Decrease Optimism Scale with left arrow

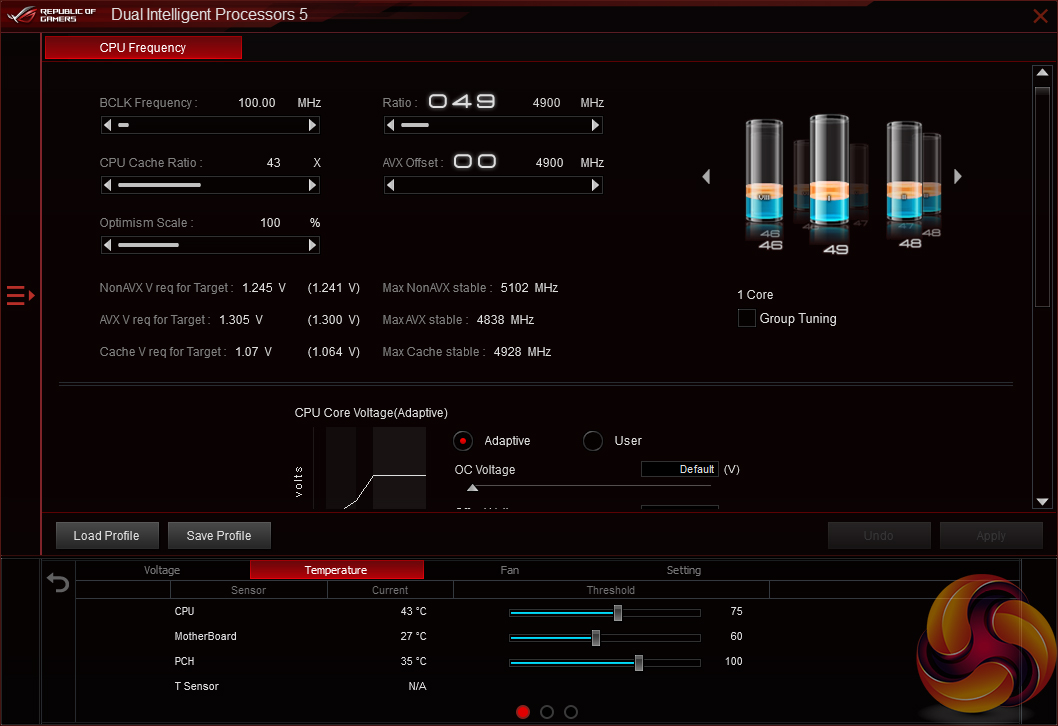[x=107, y=245]
